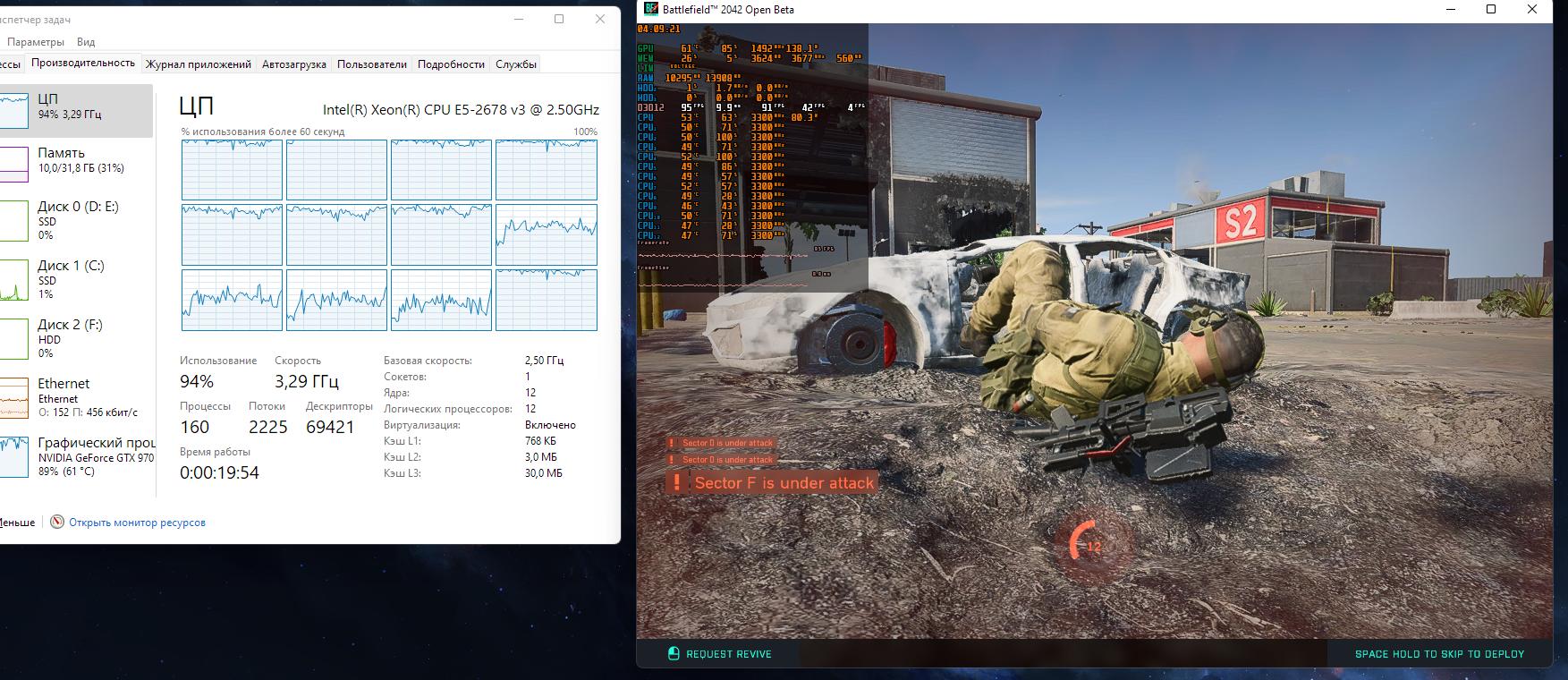Viewport: 1568px width, 680px height.
Task: Open Диск 2 (F:) HDD in the sidebar
Action: (76, 338)
